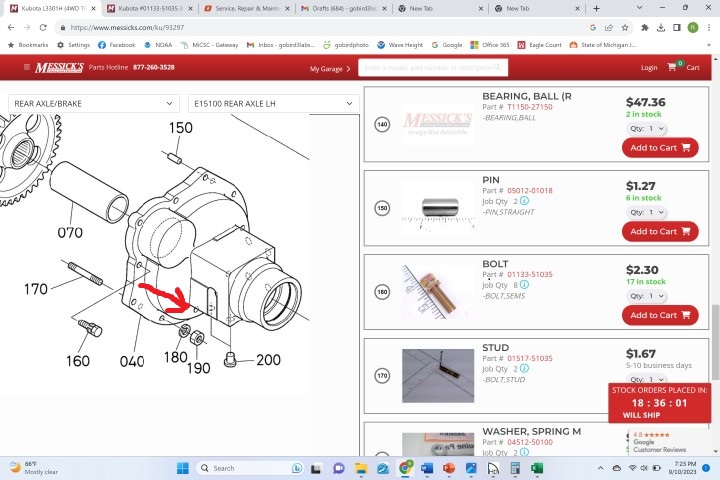Select diagram reference circle 140
Viewport: 720px width, 480px height.
[382, 124]
